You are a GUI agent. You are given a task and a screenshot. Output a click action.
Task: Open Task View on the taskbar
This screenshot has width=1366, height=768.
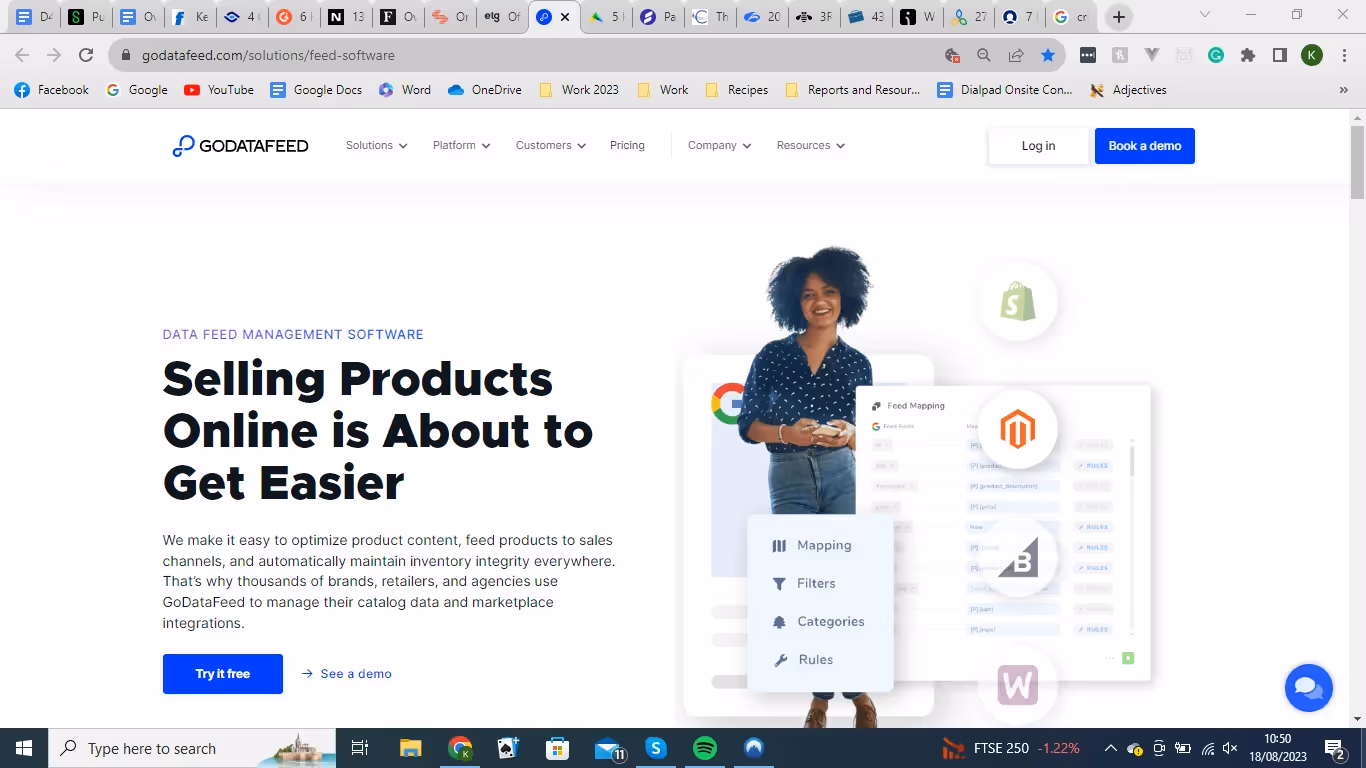361,748
